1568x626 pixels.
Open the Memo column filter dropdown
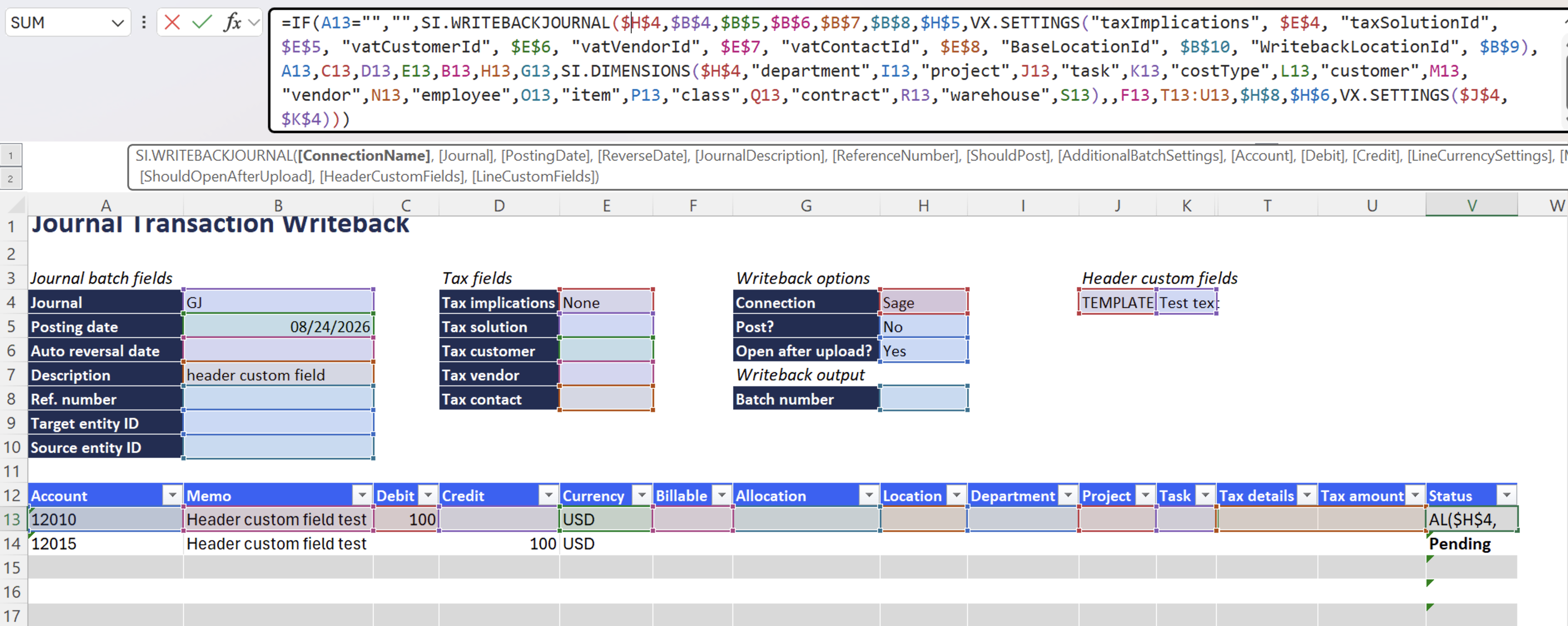pyautogui.click(x=363, y=495)
